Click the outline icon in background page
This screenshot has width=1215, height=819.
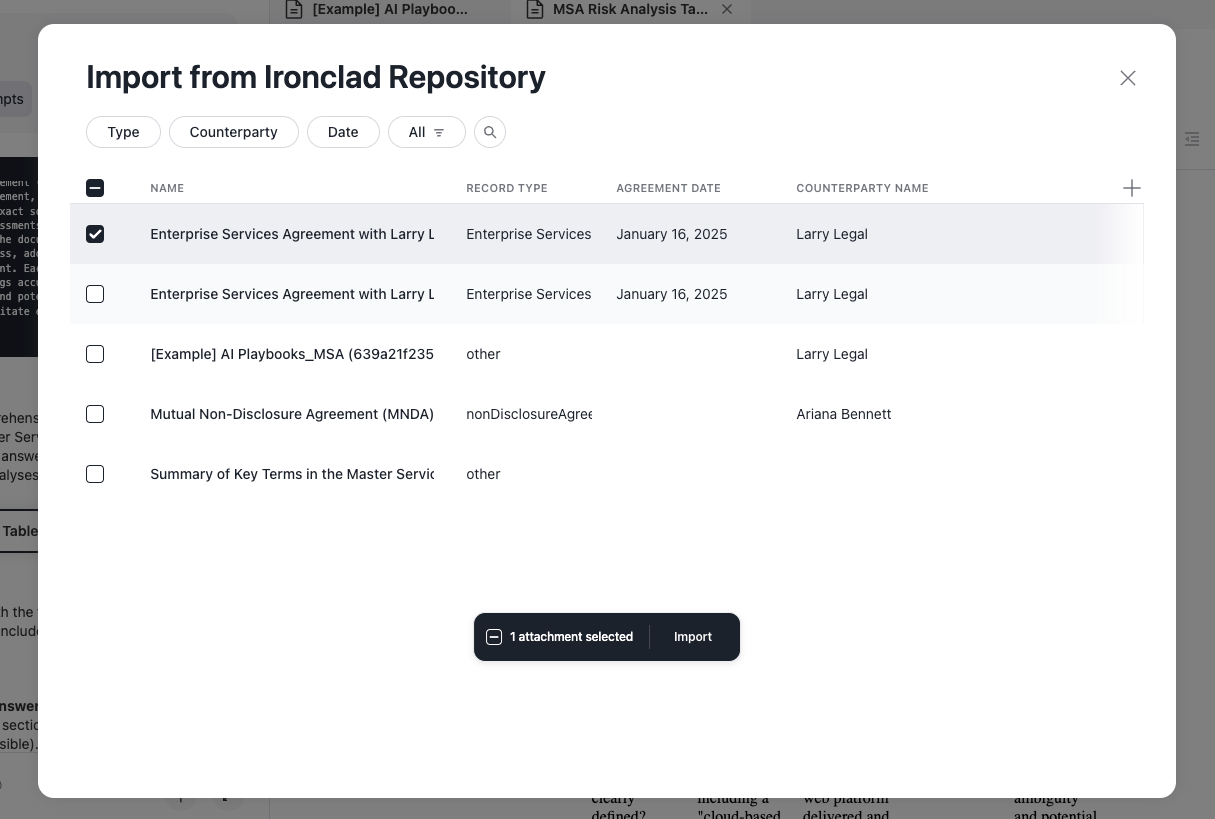point(1192,139)
